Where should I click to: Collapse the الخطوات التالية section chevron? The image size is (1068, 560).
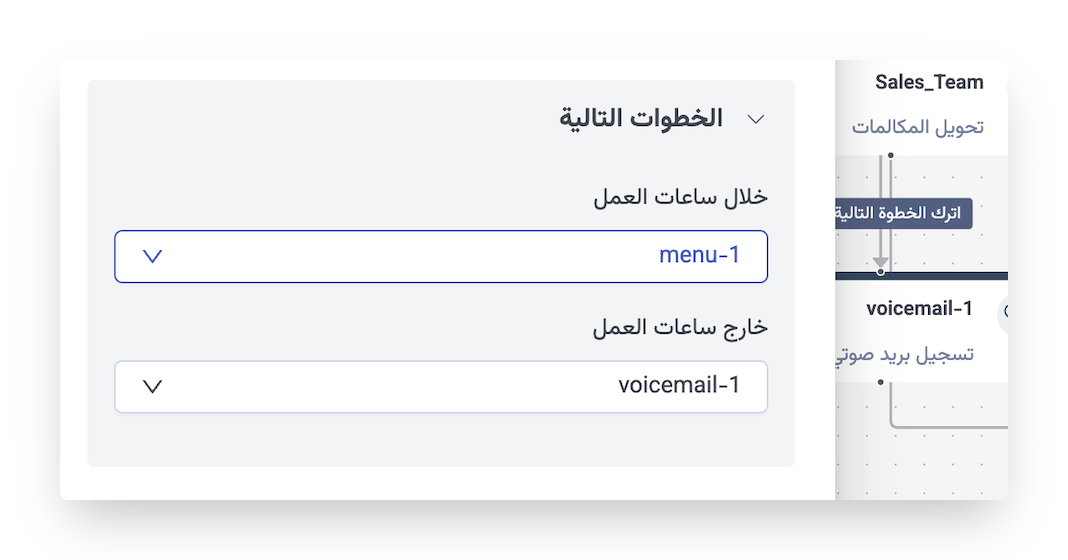(756, 119)
